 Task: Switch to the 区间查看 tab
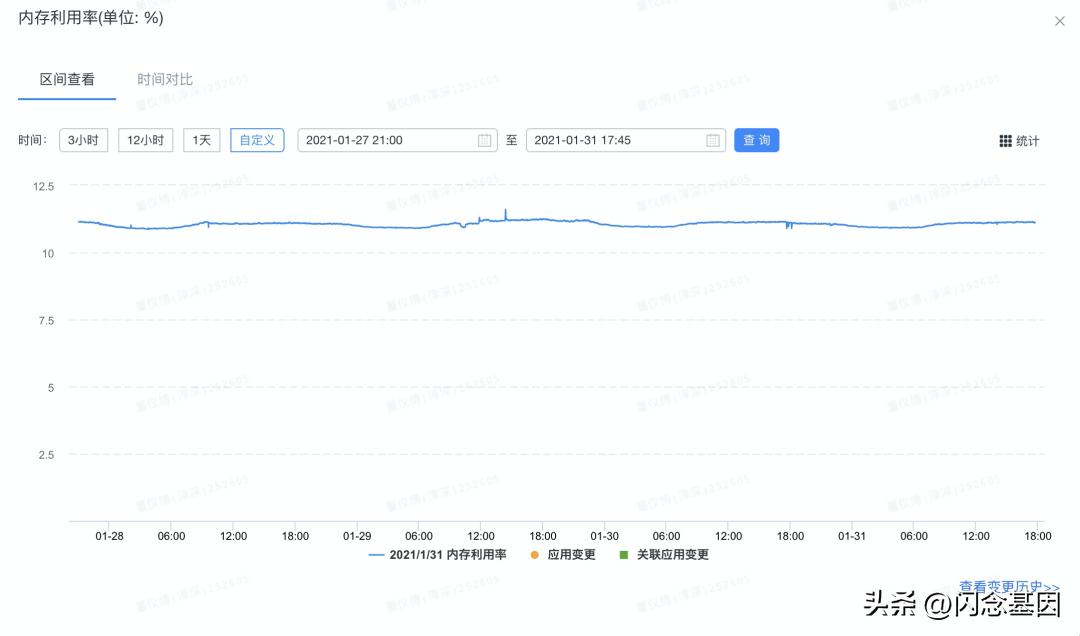66,78
